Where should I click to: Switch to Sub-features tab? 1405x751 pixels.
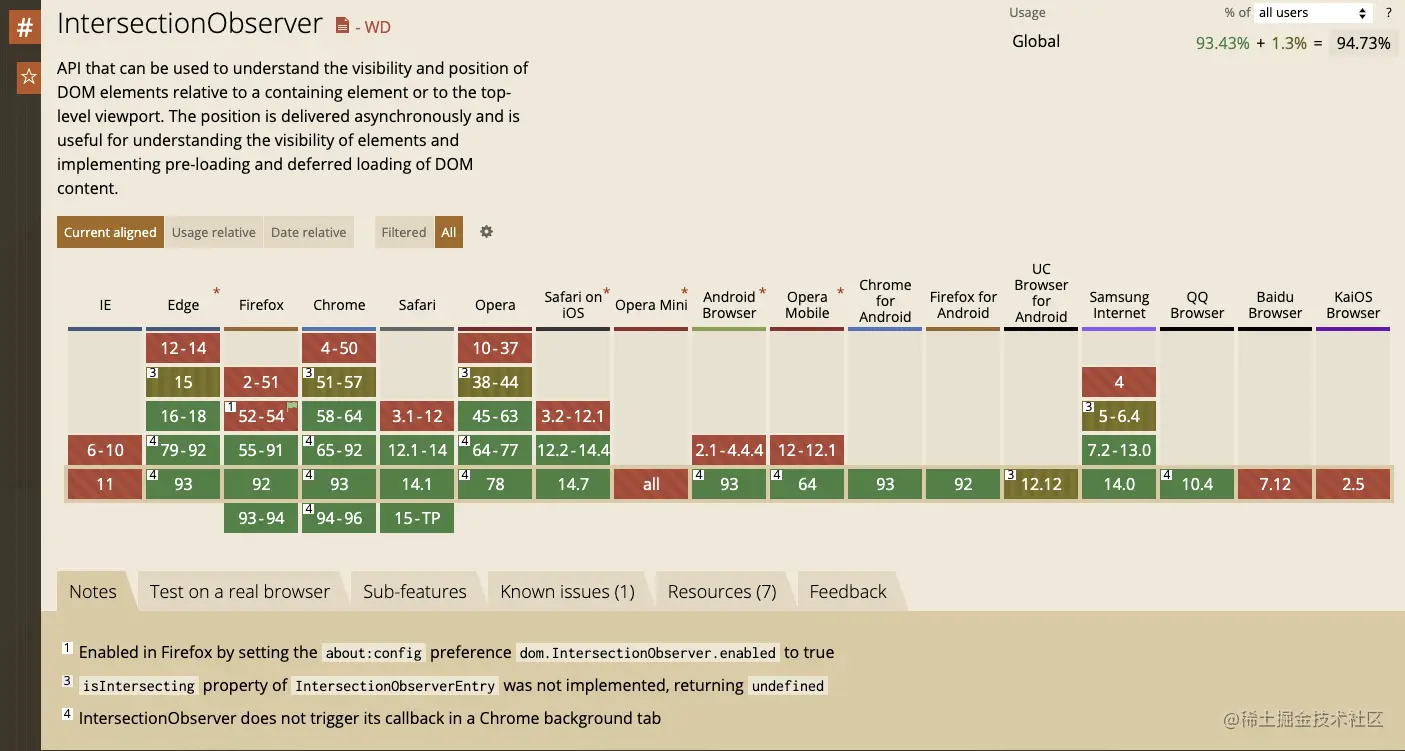(415, 591)
